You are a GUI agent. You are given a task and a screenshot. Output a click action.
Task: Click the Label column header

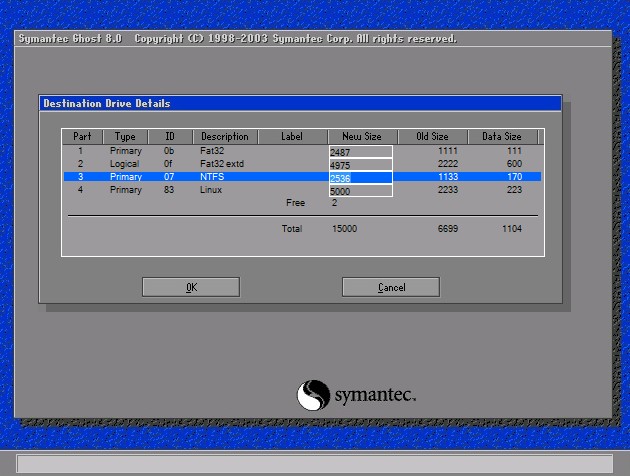(x=292, y=137)
